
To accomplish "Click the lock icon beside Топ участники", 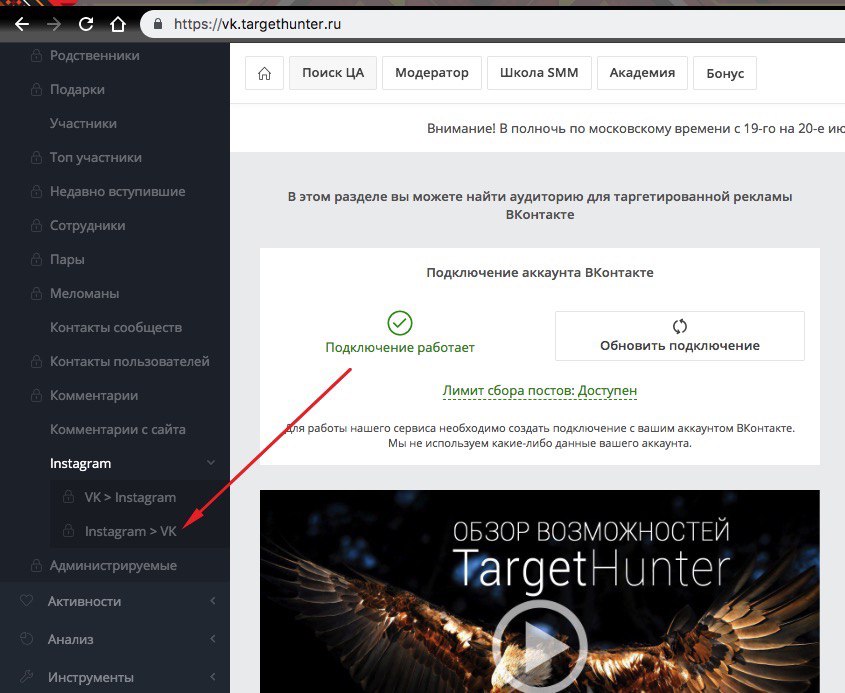I will click(36, 157).
